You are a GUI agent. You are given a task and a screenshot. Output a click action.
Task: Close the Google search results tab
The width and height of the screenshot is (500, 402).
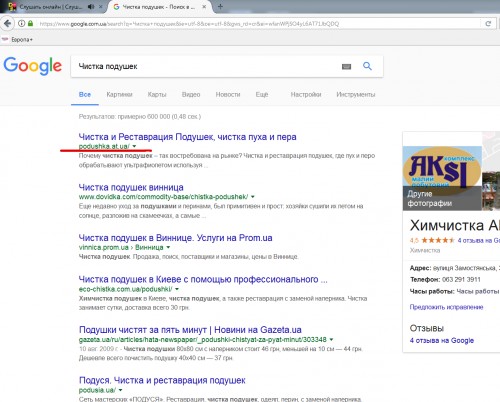coord(204,7)
